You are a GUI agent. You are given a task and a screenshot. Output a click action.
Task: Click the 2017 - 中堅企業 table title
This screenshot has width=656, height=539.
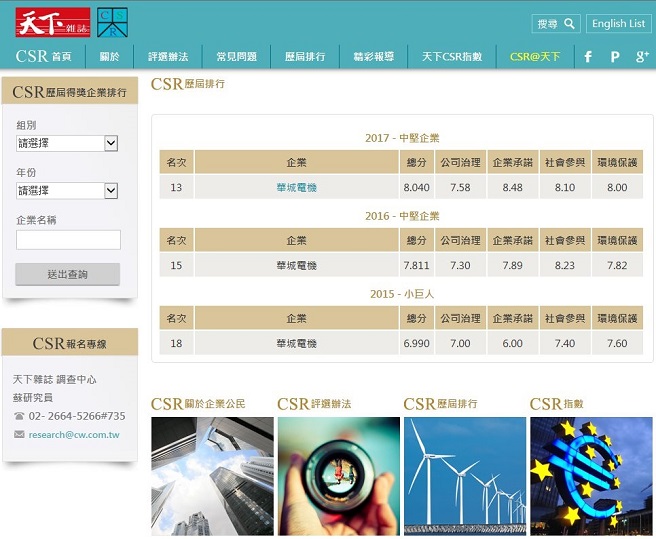[402, 138]
